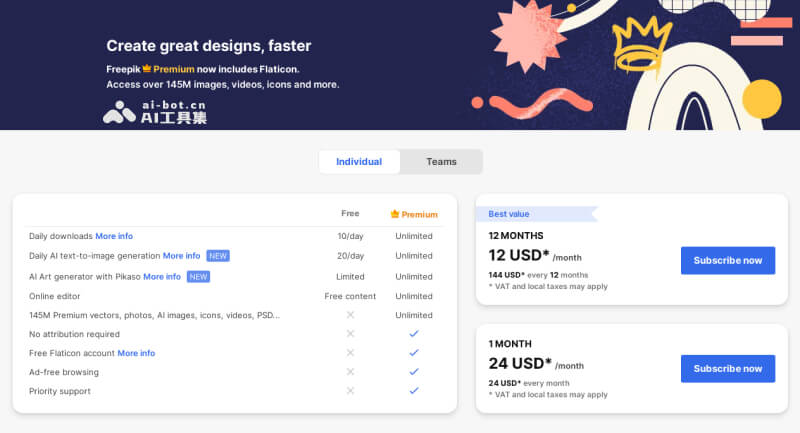Open More info for Daily downloads
Screen dimensions: 800x433
point(114,236)
